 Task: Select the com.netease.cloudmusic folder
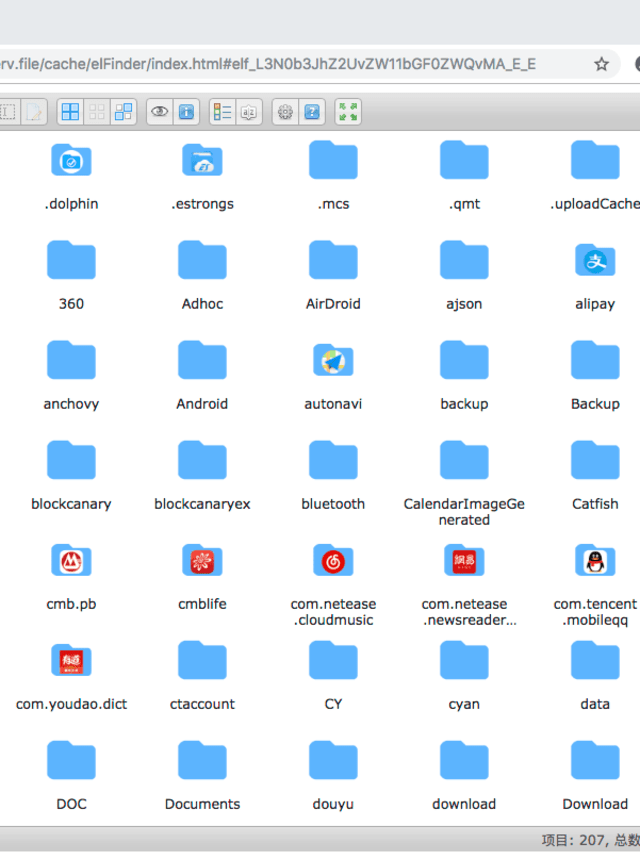pos(333,561)
